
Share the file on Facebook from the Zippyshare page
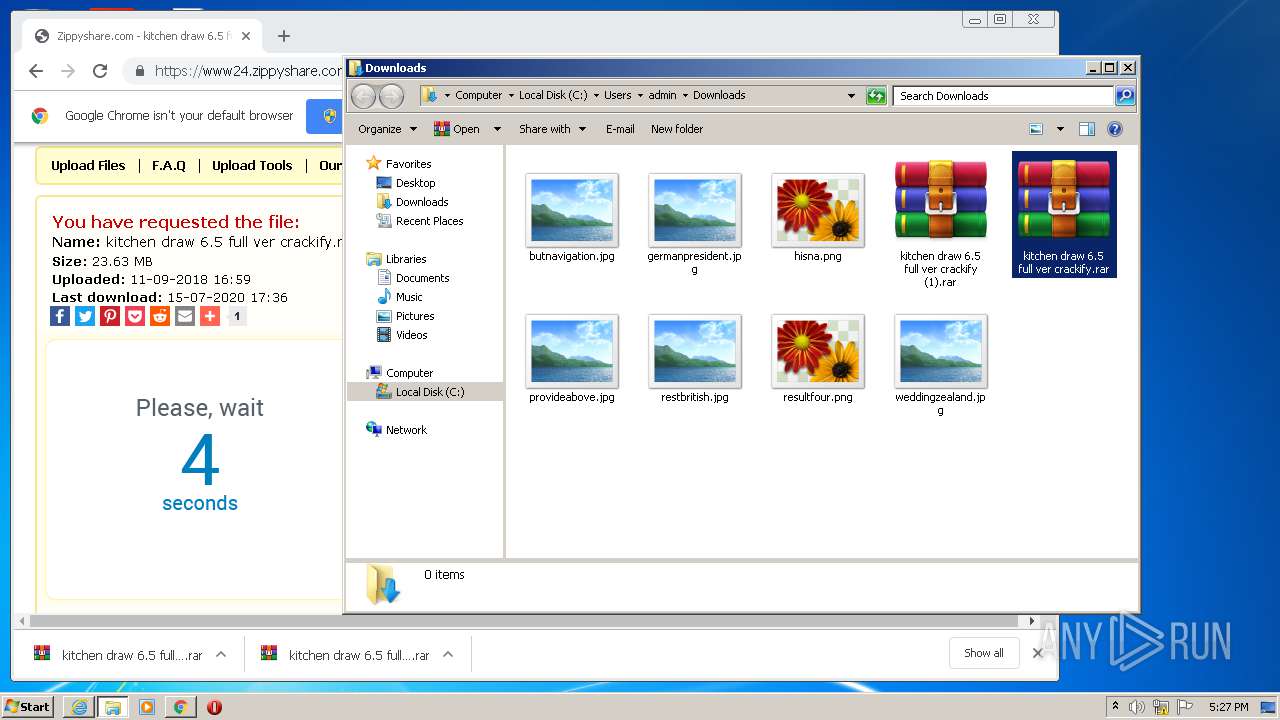coord(60,316)
